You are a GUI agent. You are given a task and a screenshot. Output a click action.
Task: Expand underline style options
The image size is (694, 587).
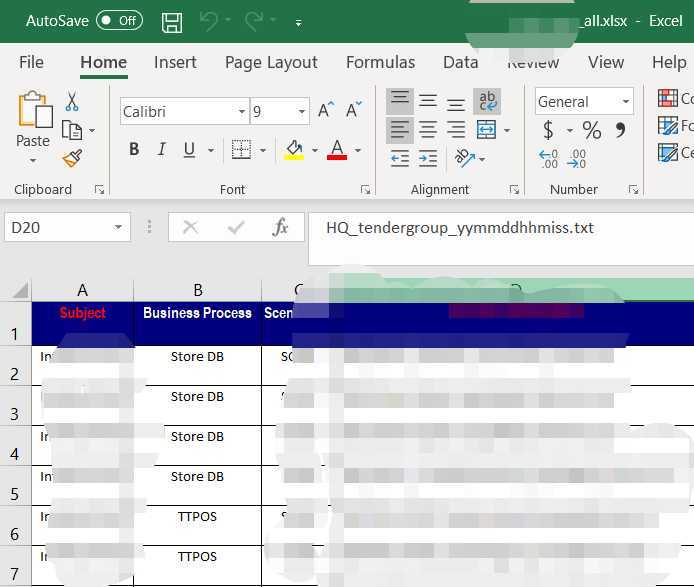pyautogui.click(x=211, y=151)
